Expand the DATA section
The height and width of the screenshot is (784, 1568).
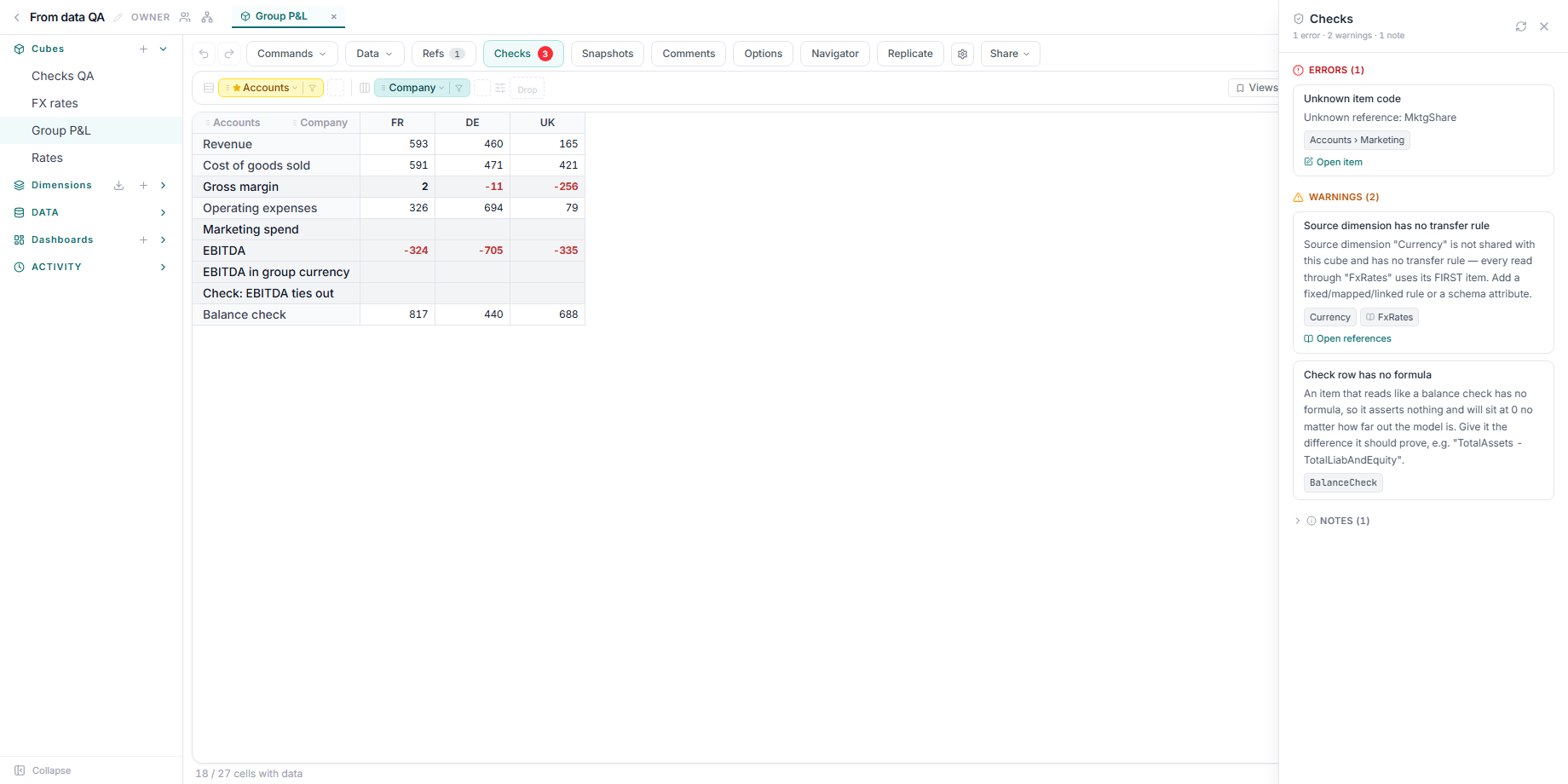click(x=164, y=212)
